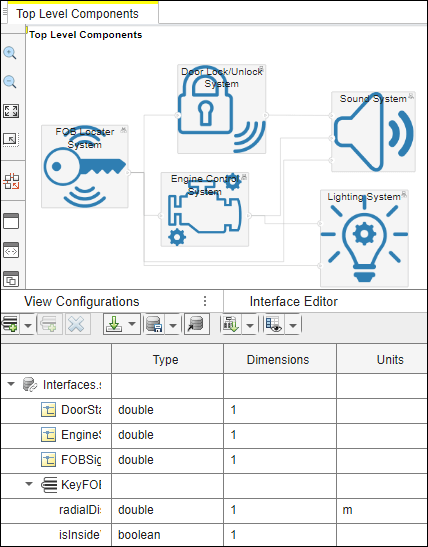Open dropdown beside import interfaces icon
The image size is (428, 547).
(x=250, y=325)
